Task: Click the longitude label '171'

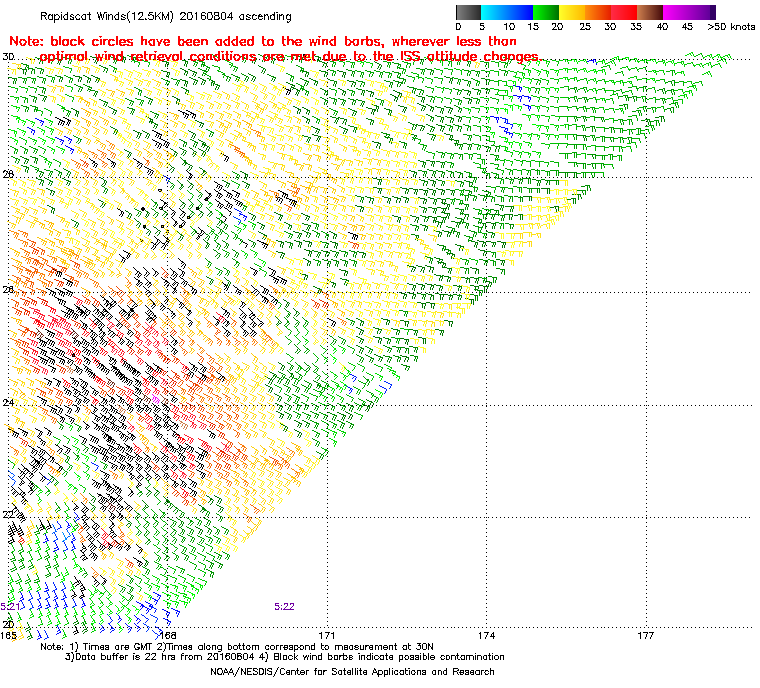Action: pyautogui.click(x=327, y=635)
